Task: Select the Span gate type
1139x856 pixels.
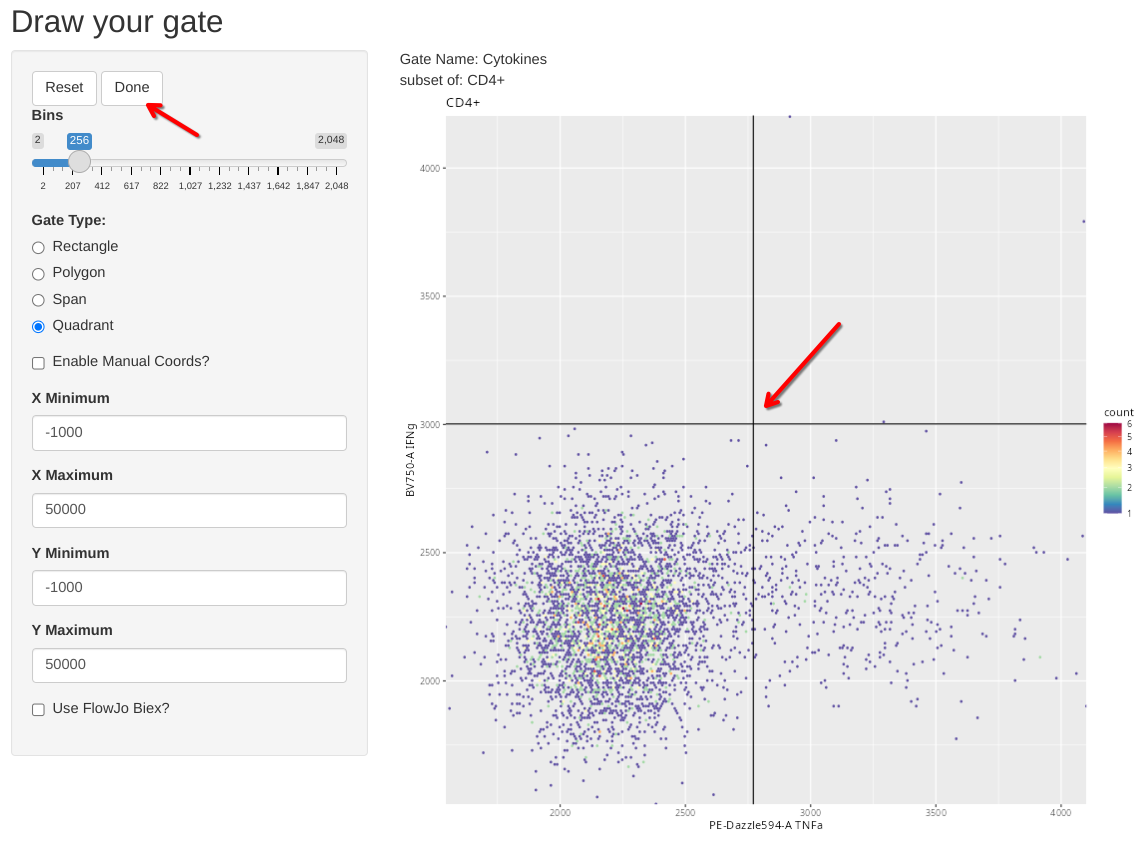Action: tap(38, 300)
